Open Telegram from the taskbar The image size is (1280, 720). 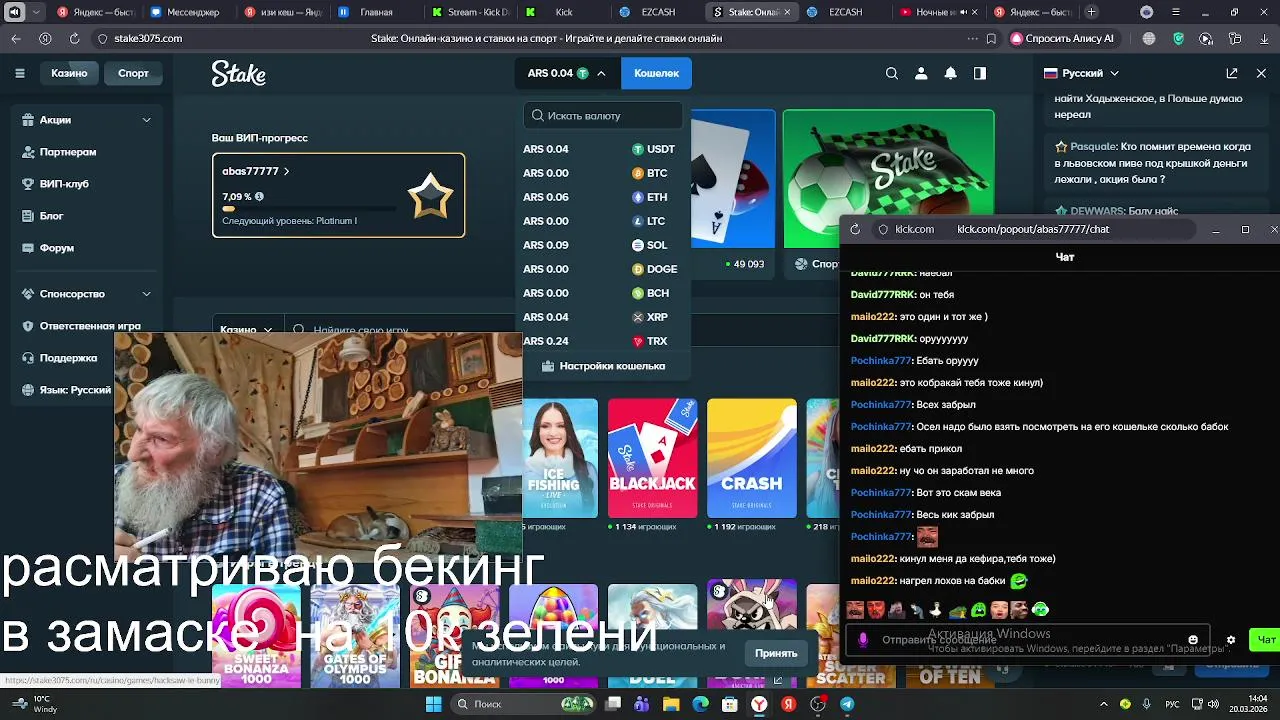coord(847,704)
